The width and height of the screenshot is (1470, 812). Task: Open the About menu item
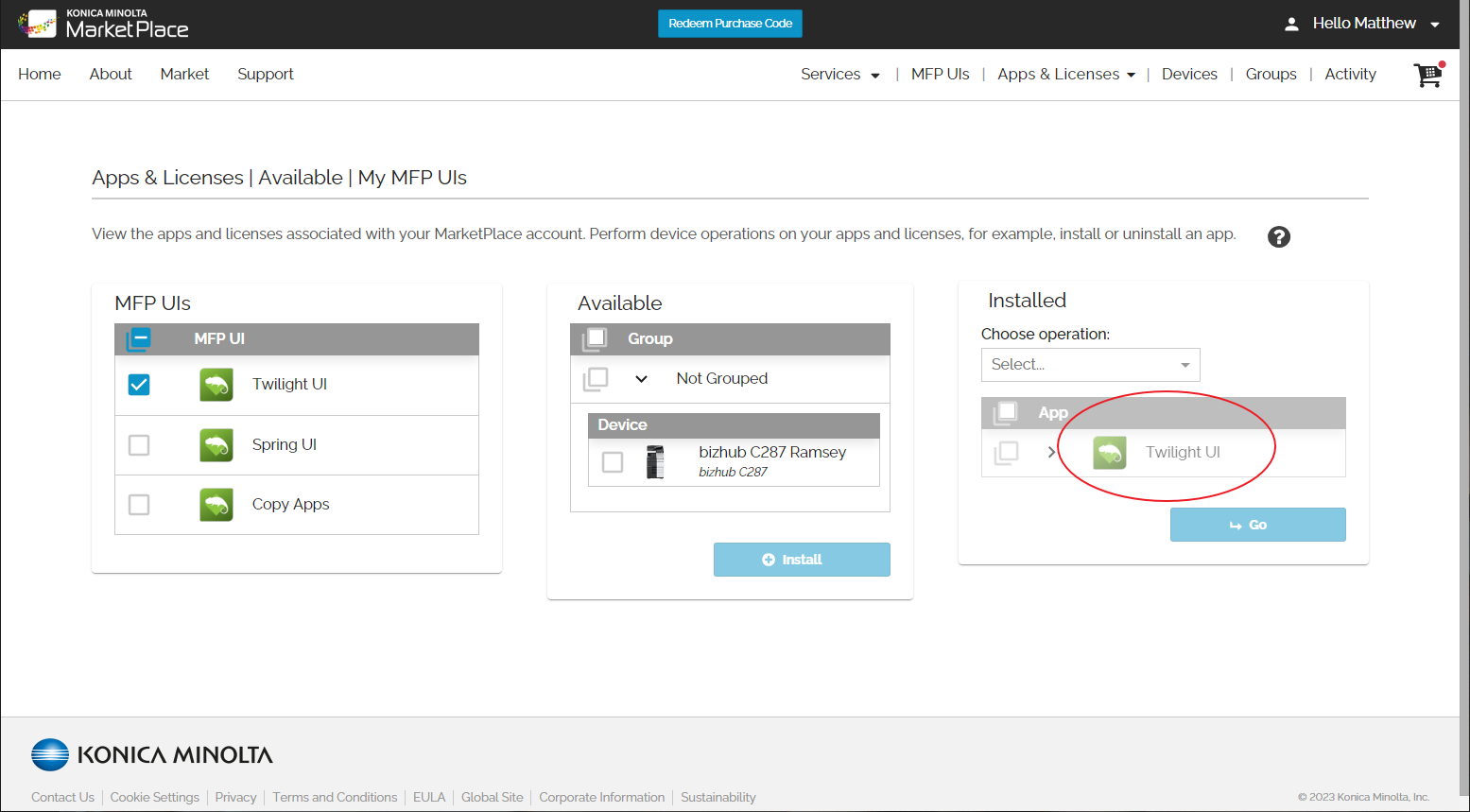(x=111, y=75)
